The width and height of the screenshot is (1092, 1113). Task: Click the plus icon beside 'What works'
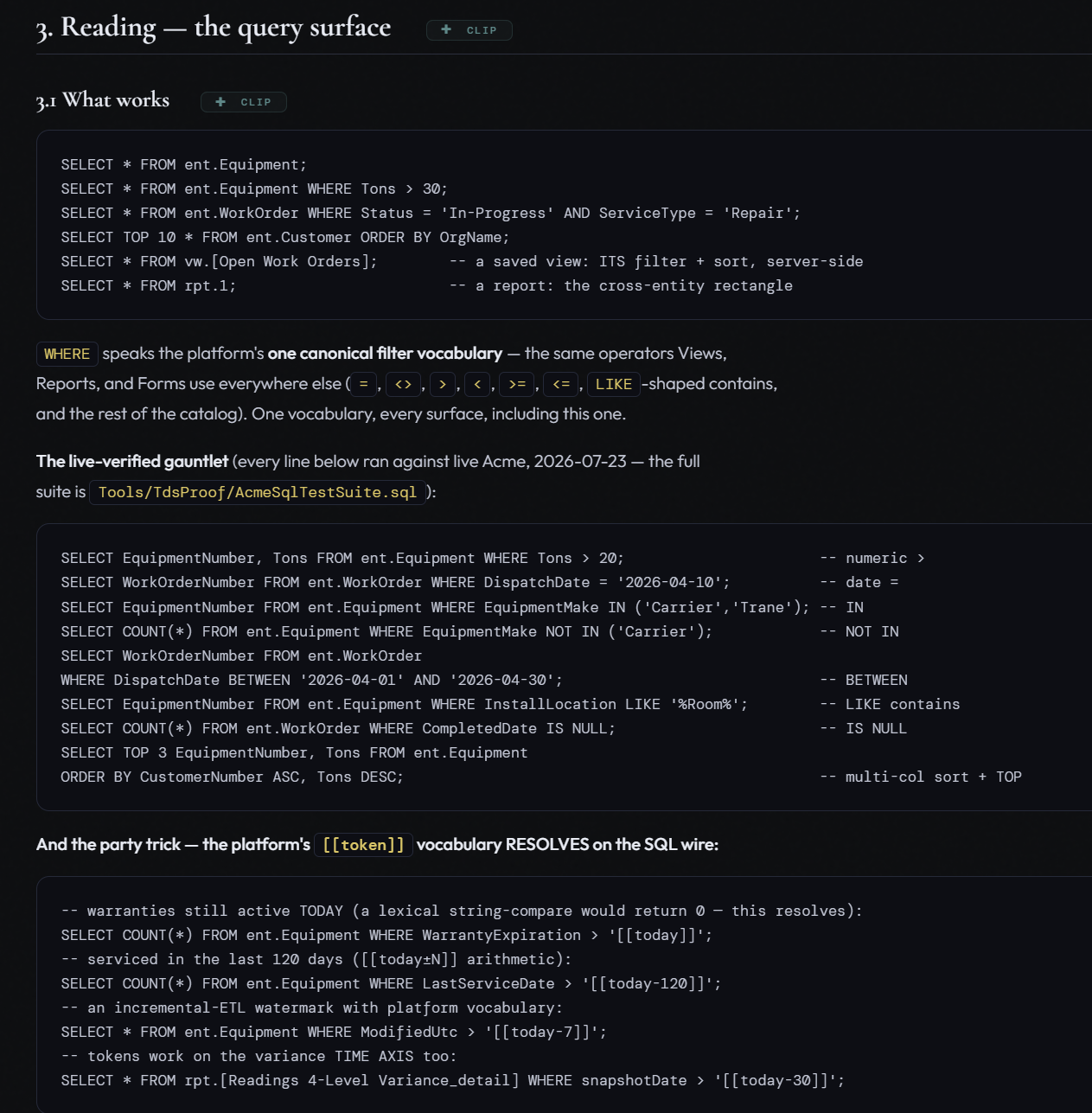click(220, 102)
